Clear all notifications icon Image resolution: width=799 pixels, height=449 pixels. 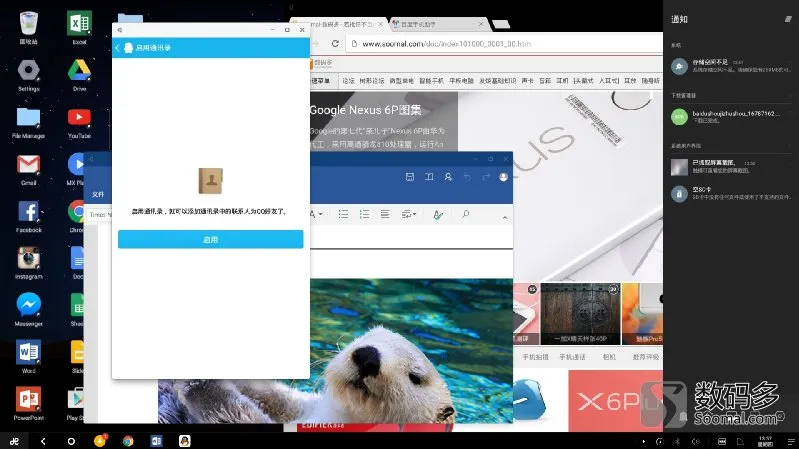(788, 19)
